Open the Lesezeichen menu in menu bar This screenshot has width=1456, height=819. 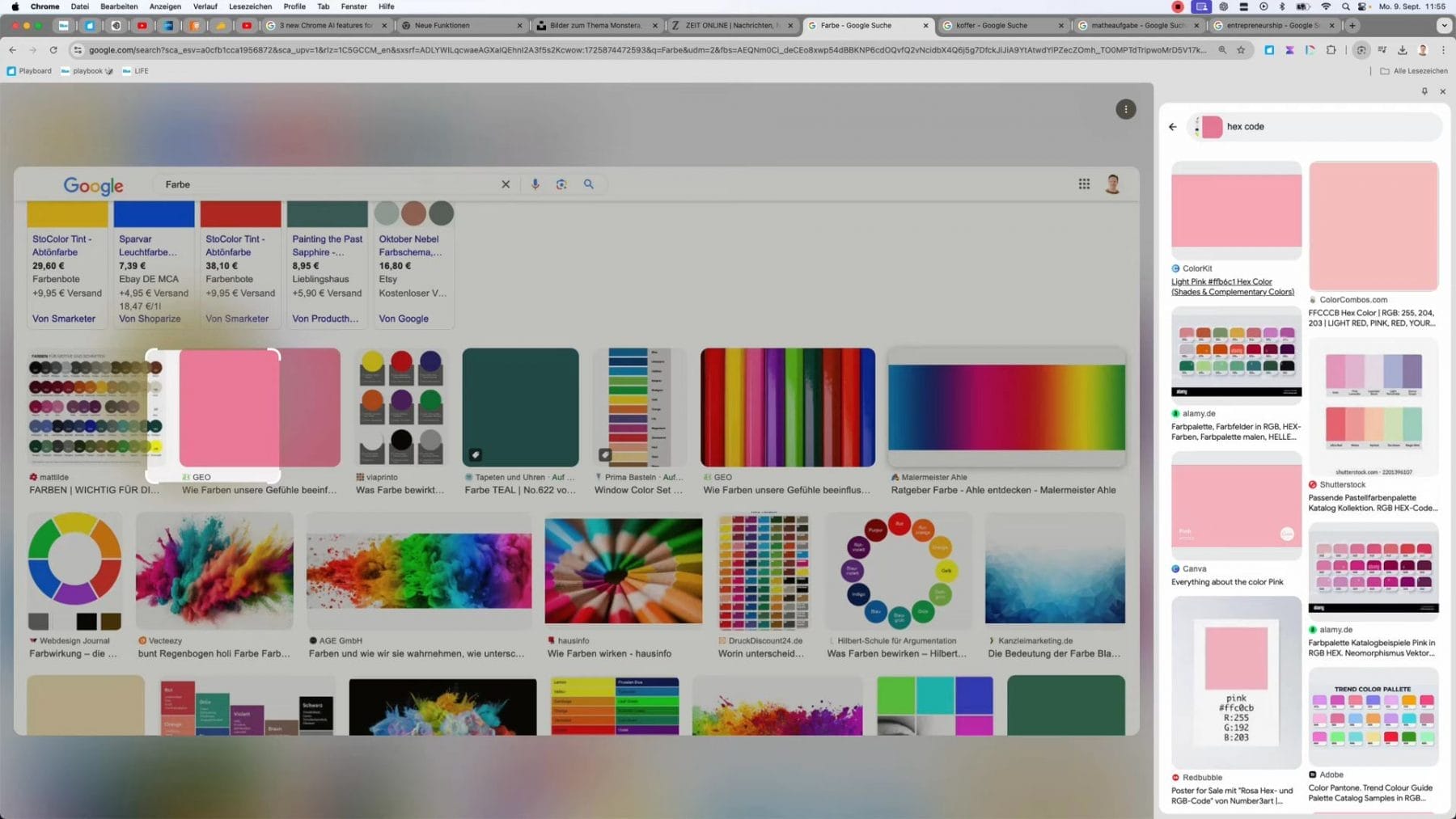pos(250,6)
